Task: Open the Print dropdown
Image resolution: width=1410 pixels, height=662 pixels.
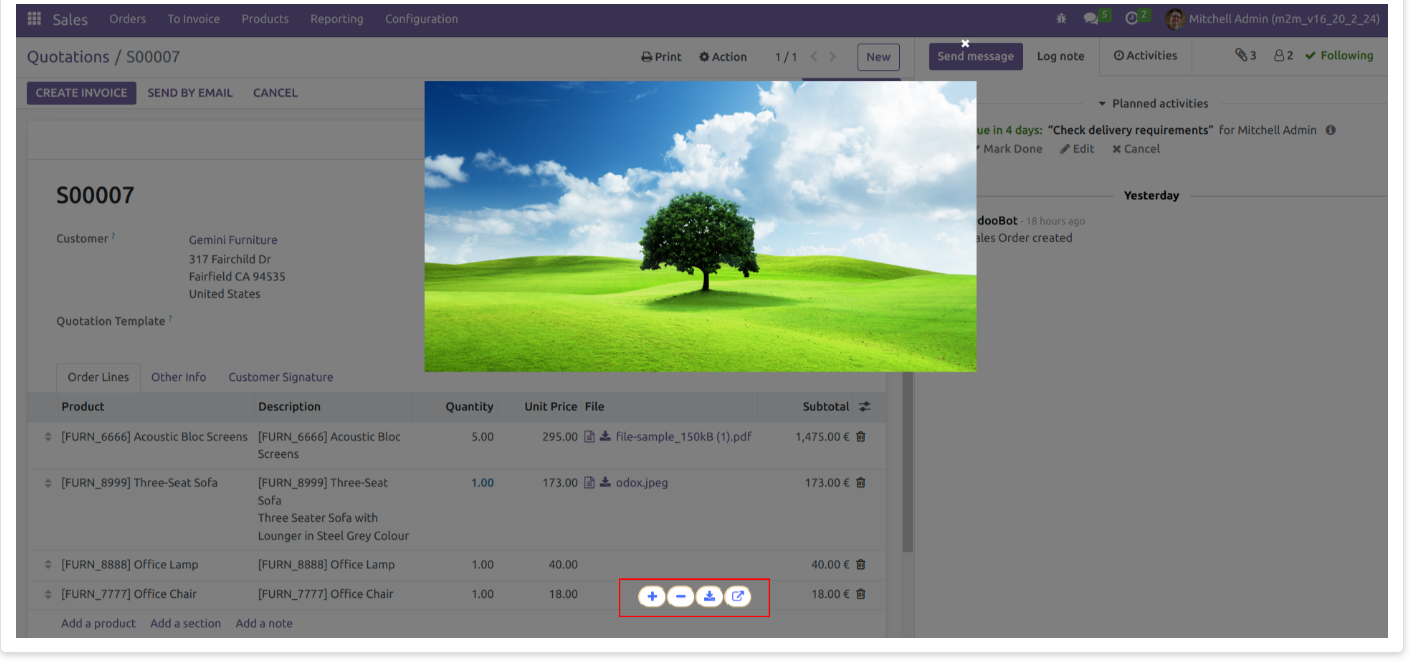Action: (662, 57)
